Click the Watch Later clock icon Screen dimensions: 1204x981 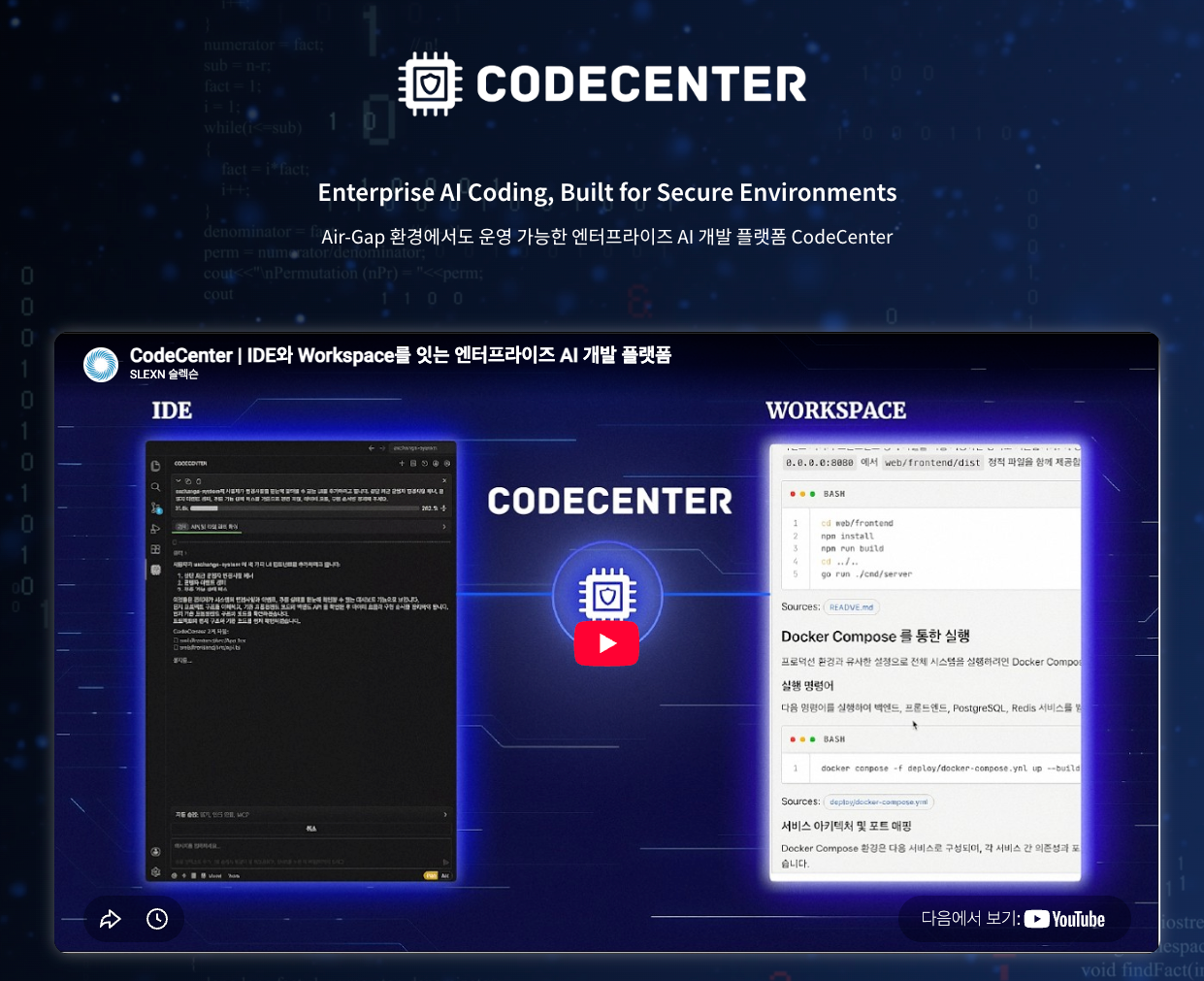(157, 919)
